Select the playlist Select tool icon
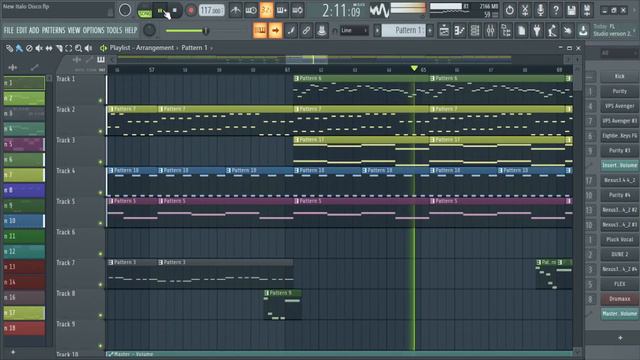 [69, 49]
